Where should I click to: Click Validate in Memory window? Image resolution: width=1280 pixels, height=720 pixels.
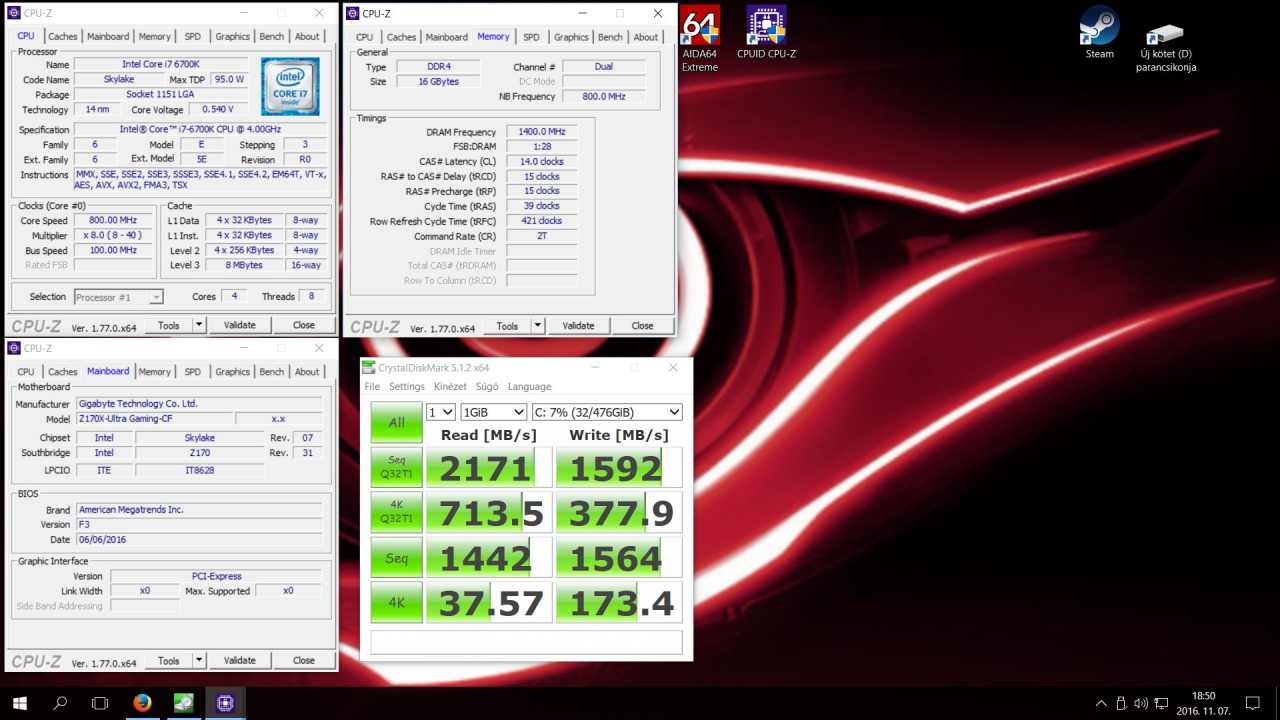(578, 326)
